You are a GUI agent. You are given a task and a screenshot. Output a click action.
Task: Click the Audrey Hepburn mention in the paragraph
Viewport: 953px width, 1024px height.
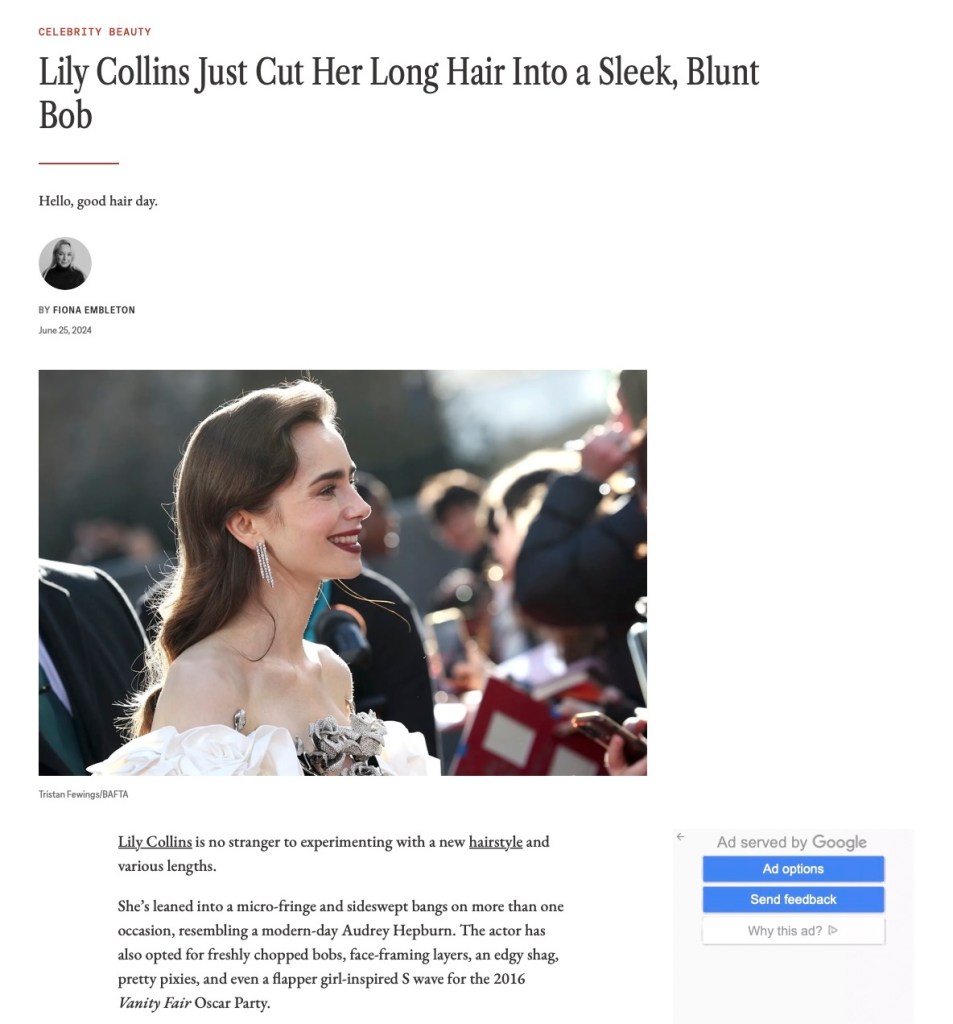[397, 931]
